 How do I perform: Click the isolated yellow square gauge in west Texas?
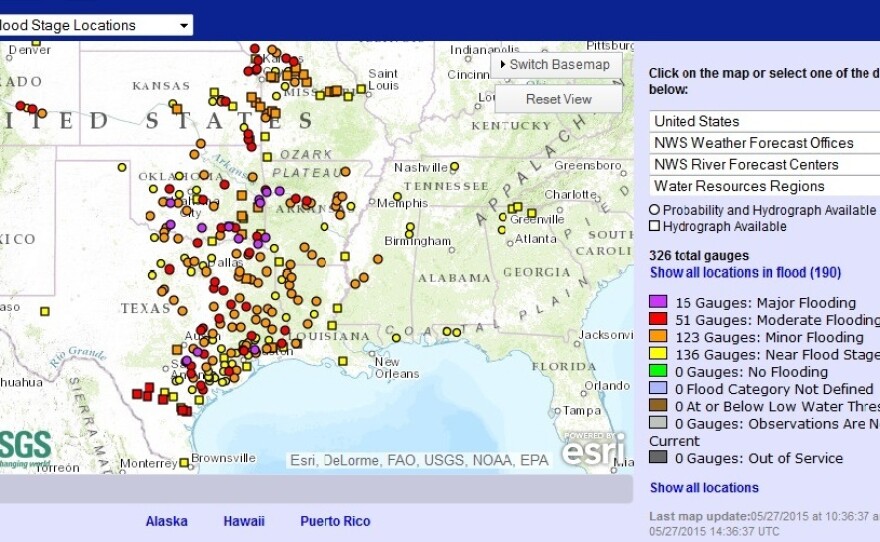[x=44, y=311]
